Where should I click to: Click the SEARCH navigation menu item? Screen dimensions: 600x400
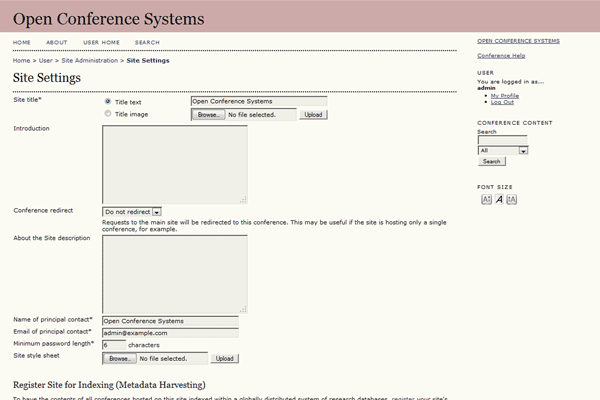click(x=147, y=43)
